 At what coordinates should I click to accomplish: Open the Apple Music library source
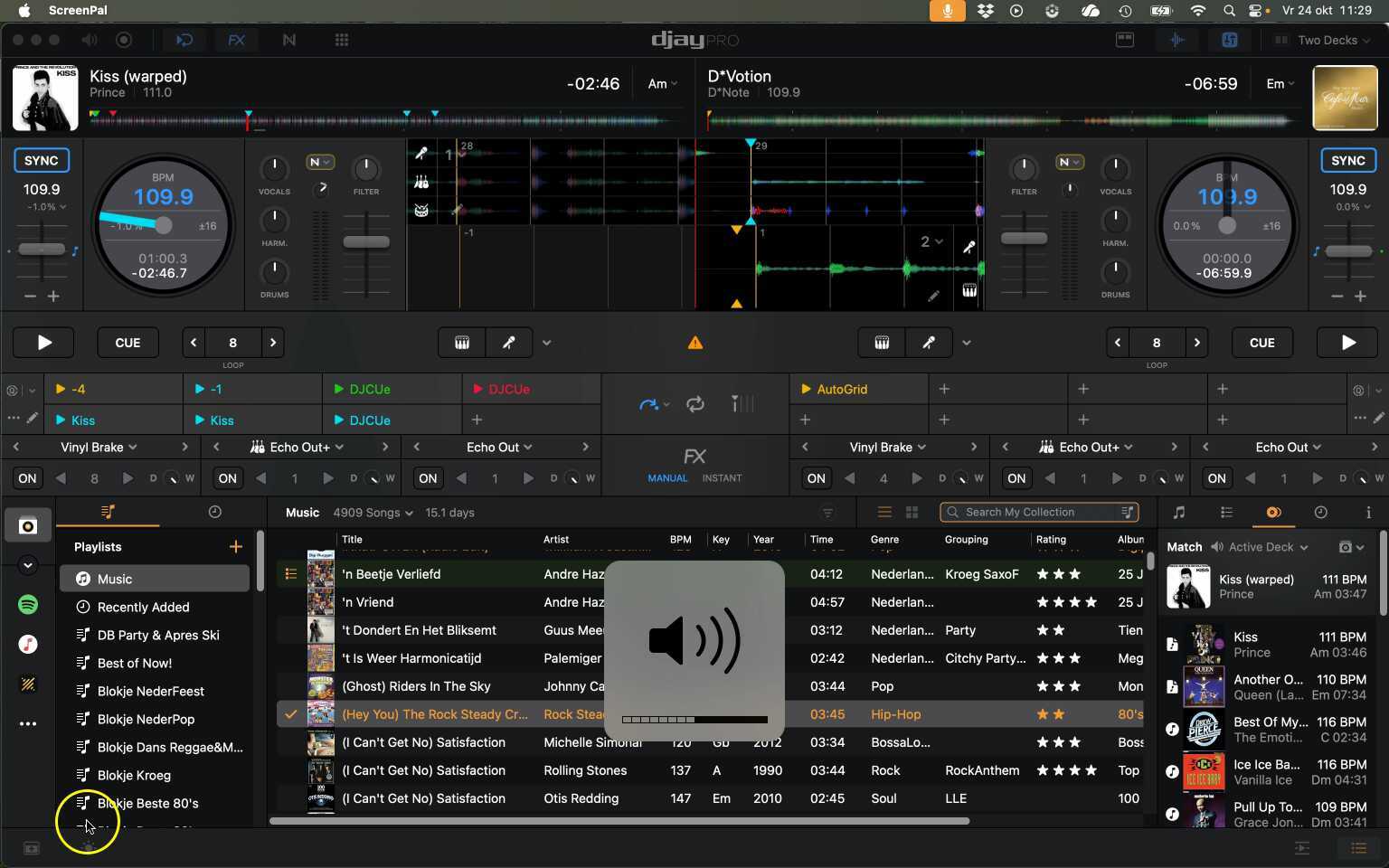[x=28, y=644]
